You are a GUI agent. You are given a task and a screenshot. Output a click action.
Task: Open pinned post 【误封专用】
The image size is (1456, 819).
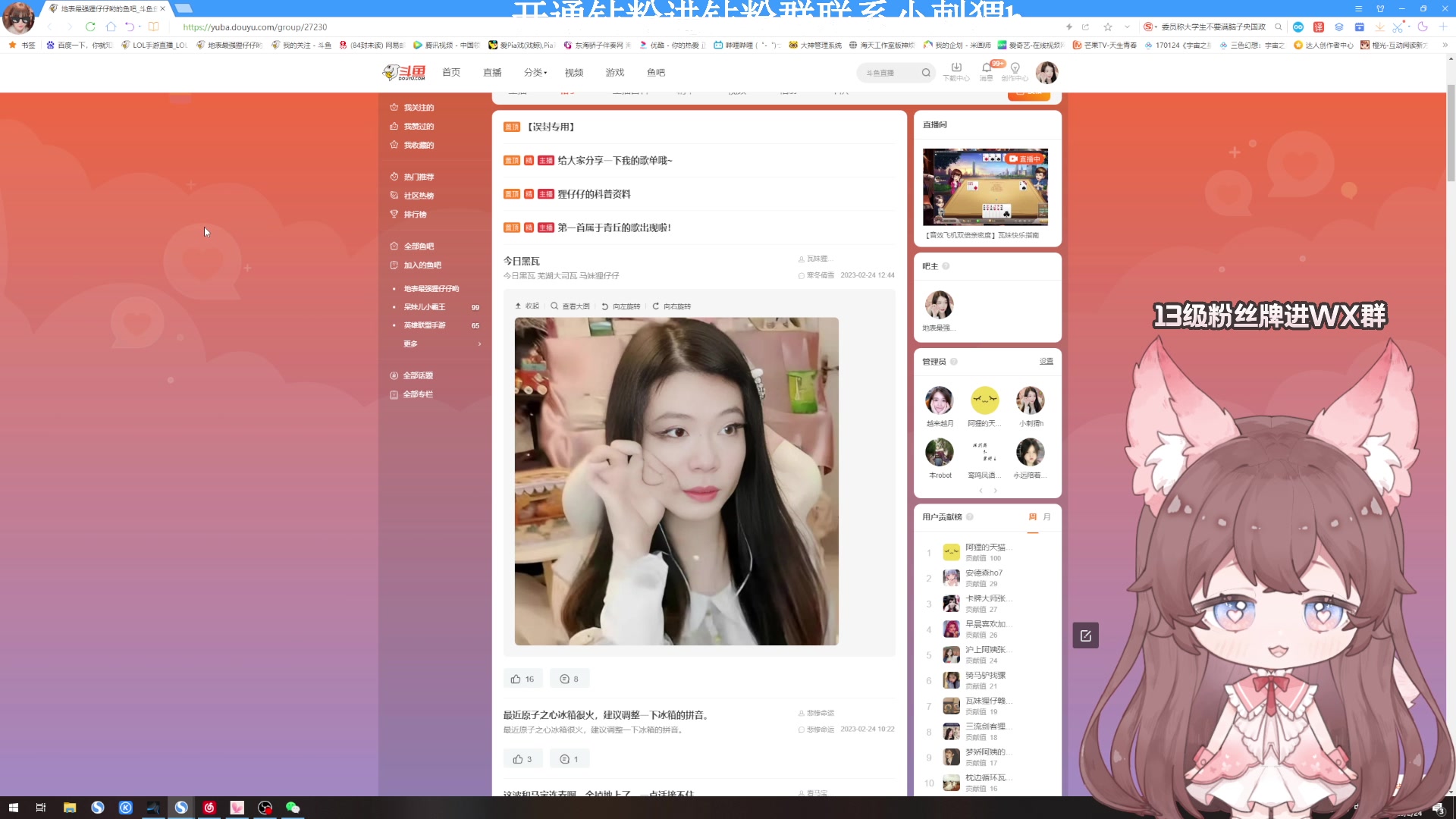(551, 127)
